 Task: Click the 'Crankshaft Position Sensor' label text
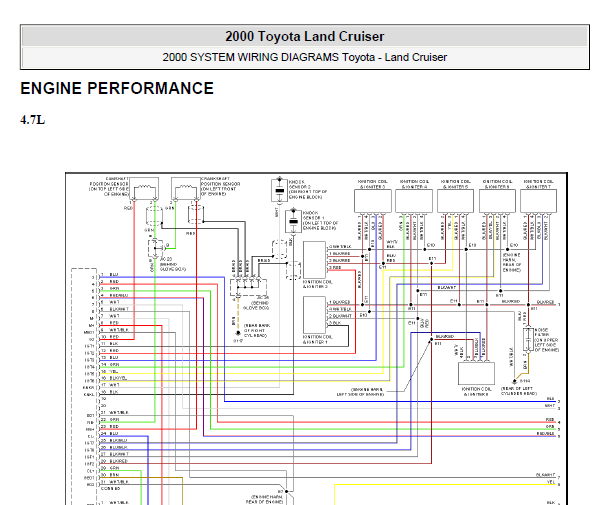(221, 187)
